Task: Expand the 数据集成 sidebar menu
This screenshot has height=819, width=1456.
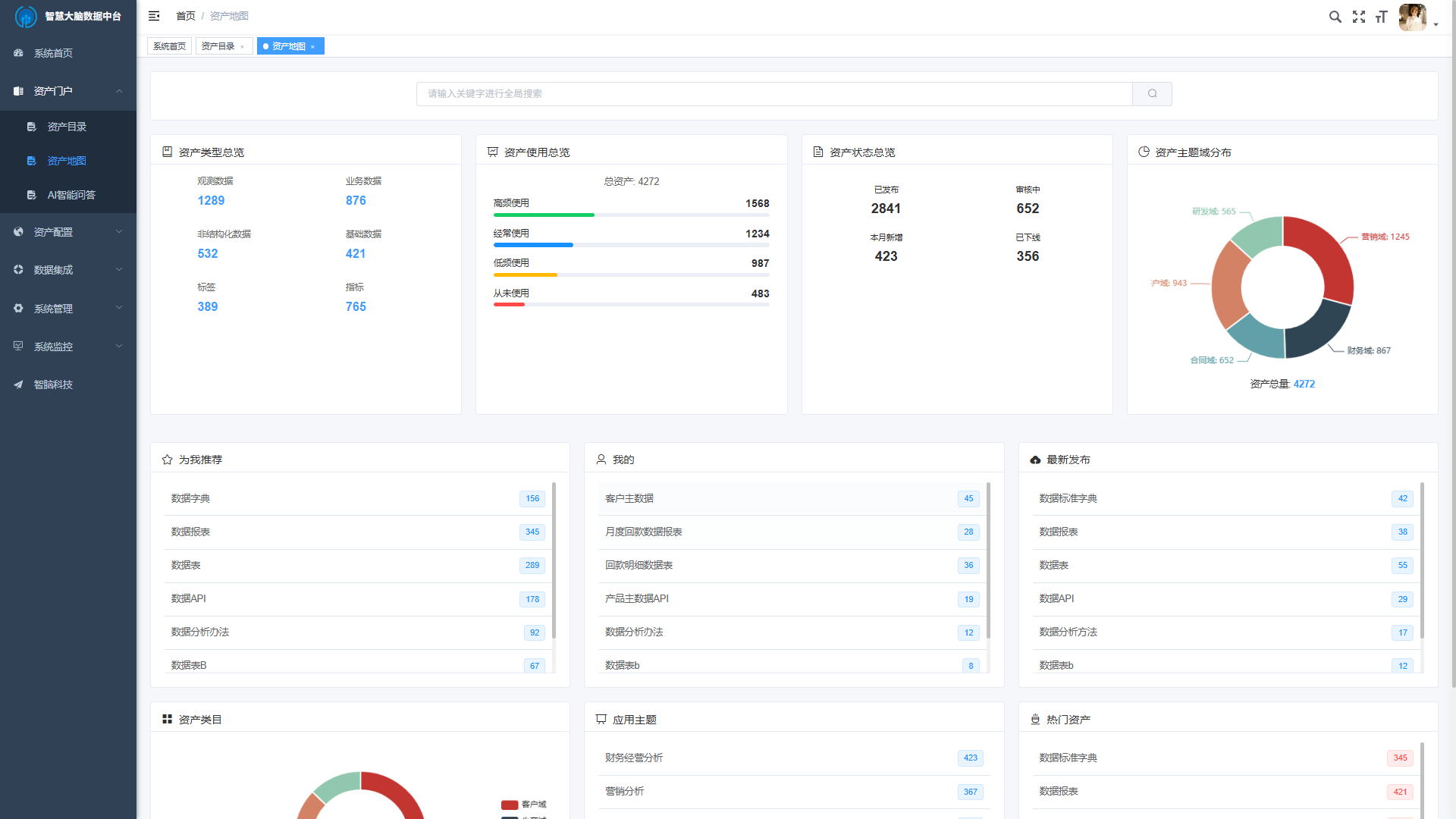Action: (119, 270)
